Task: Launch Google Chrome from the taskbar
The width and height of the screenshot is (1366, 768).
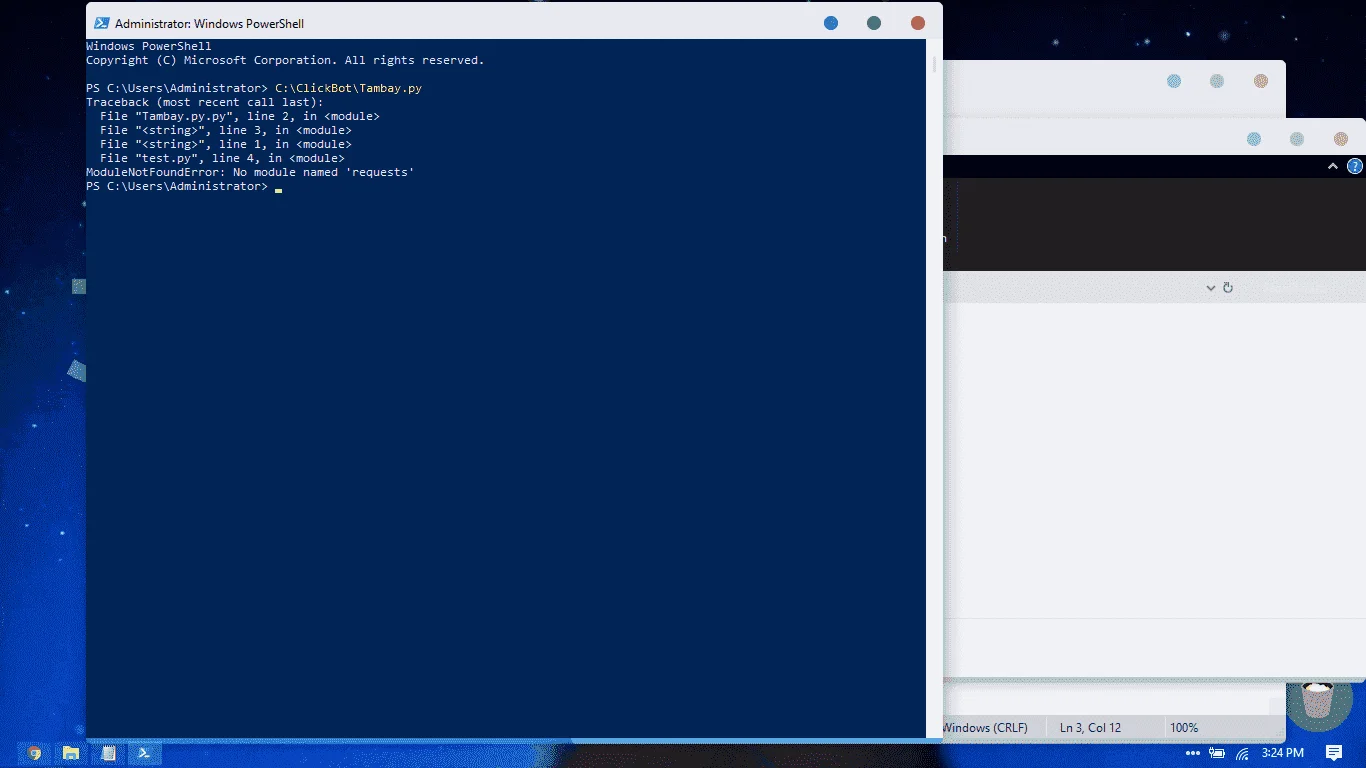Action: pos(34,753)
